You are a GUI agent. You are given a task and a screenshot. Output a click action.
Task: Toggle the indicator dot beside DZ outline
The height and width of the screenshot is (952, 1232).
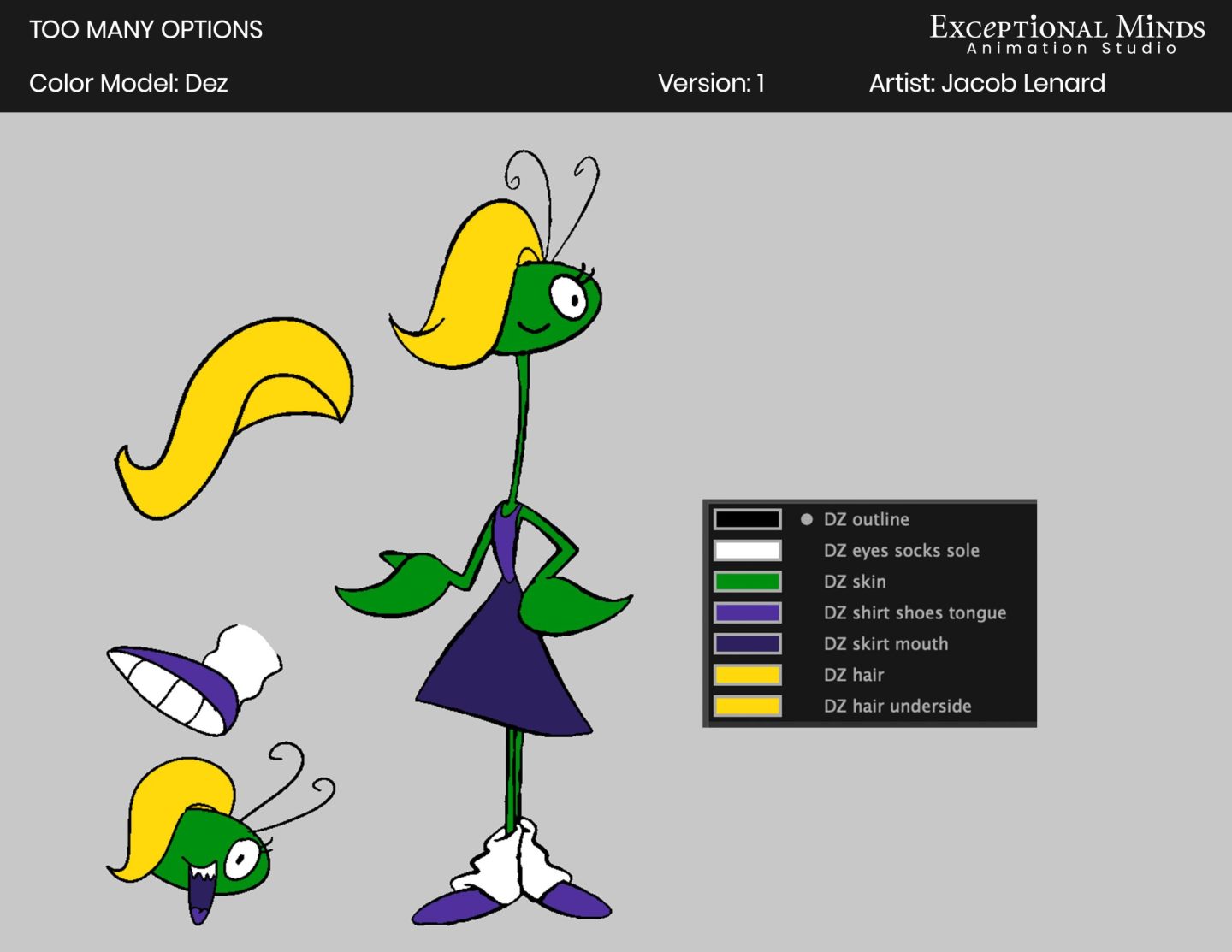coord(805,518)
